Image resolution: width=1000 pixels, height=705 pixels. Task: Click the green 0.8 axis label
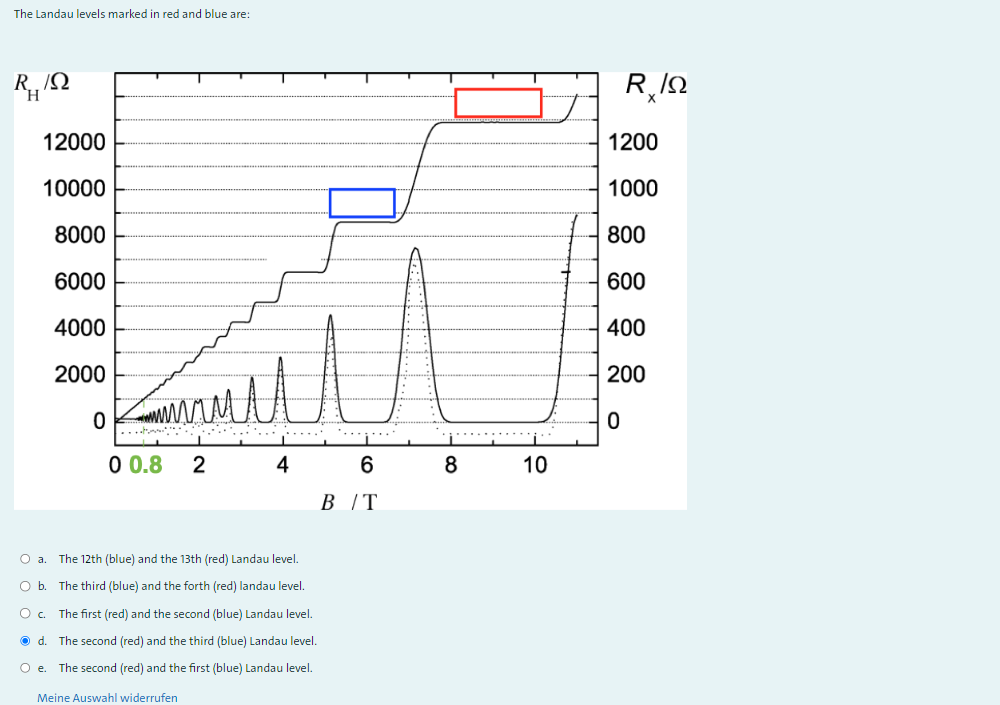click(147, 464)
